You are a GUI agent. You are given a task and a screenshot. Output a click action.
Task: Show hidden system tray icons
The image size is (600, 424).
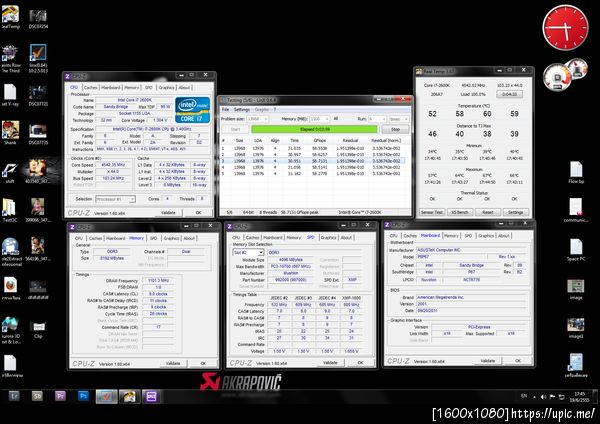[535, 397]
